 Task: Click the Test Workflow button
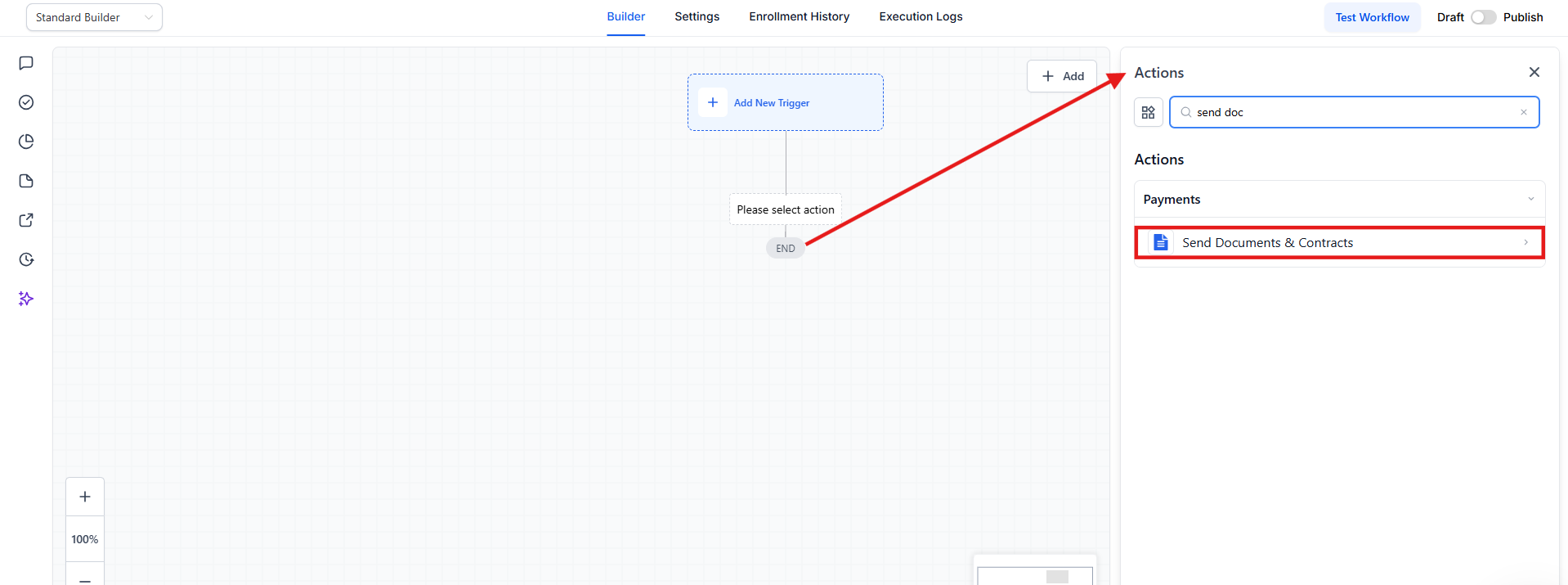pos(1372,17)
